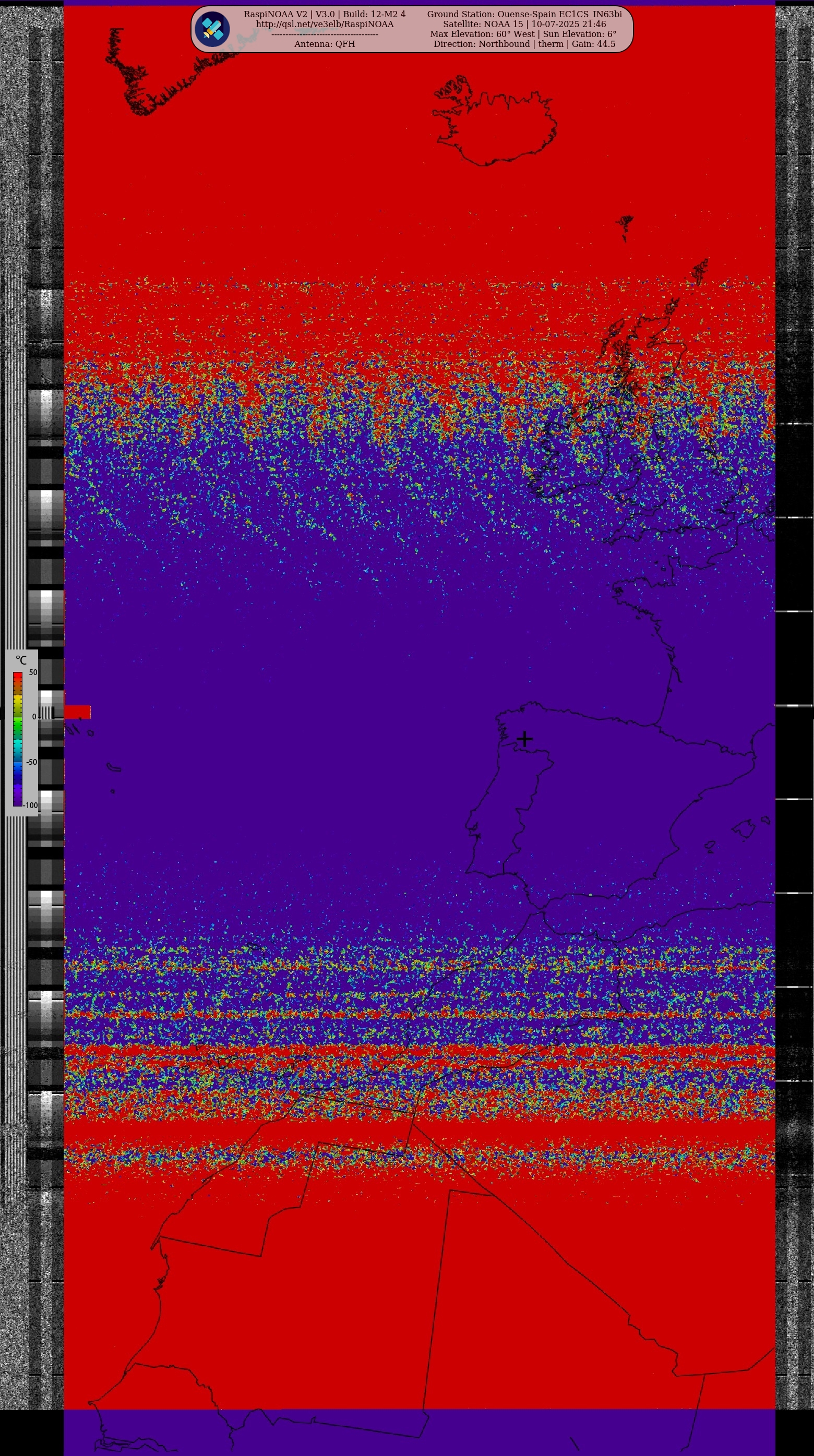Click the black cross ground station marker
This screenshot has height=1456, width=814.
pyautogui.click(x=524, y=739)
